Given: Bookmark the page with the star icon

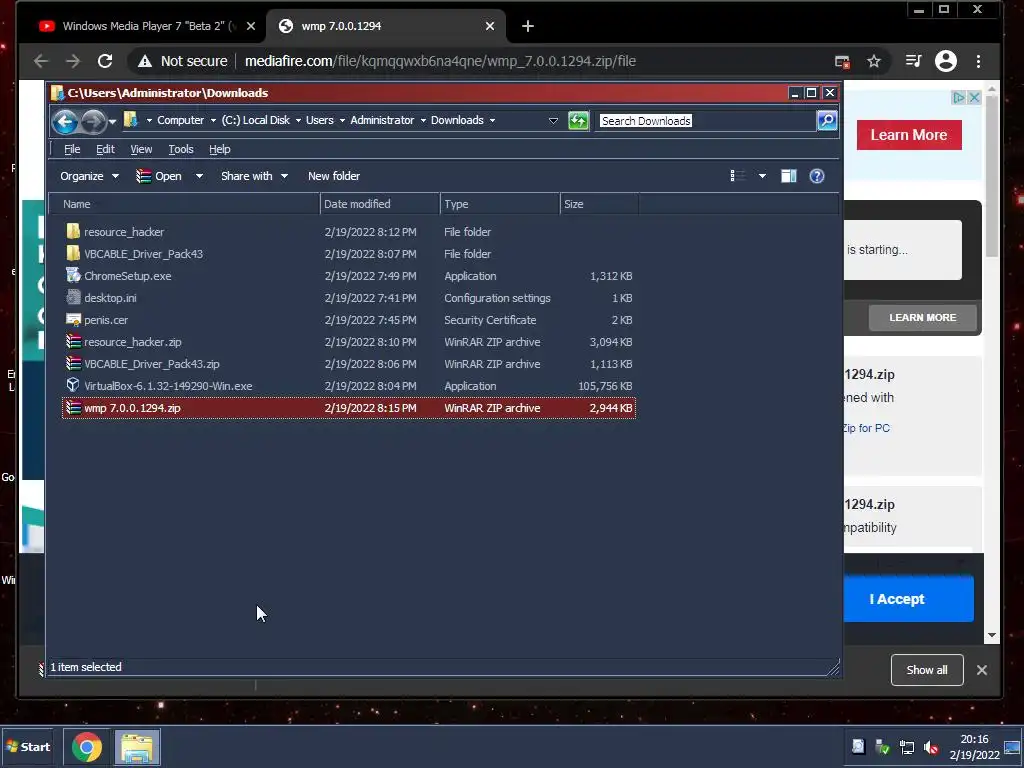Looking at the screenshot, I should click(x=874, y=61).
